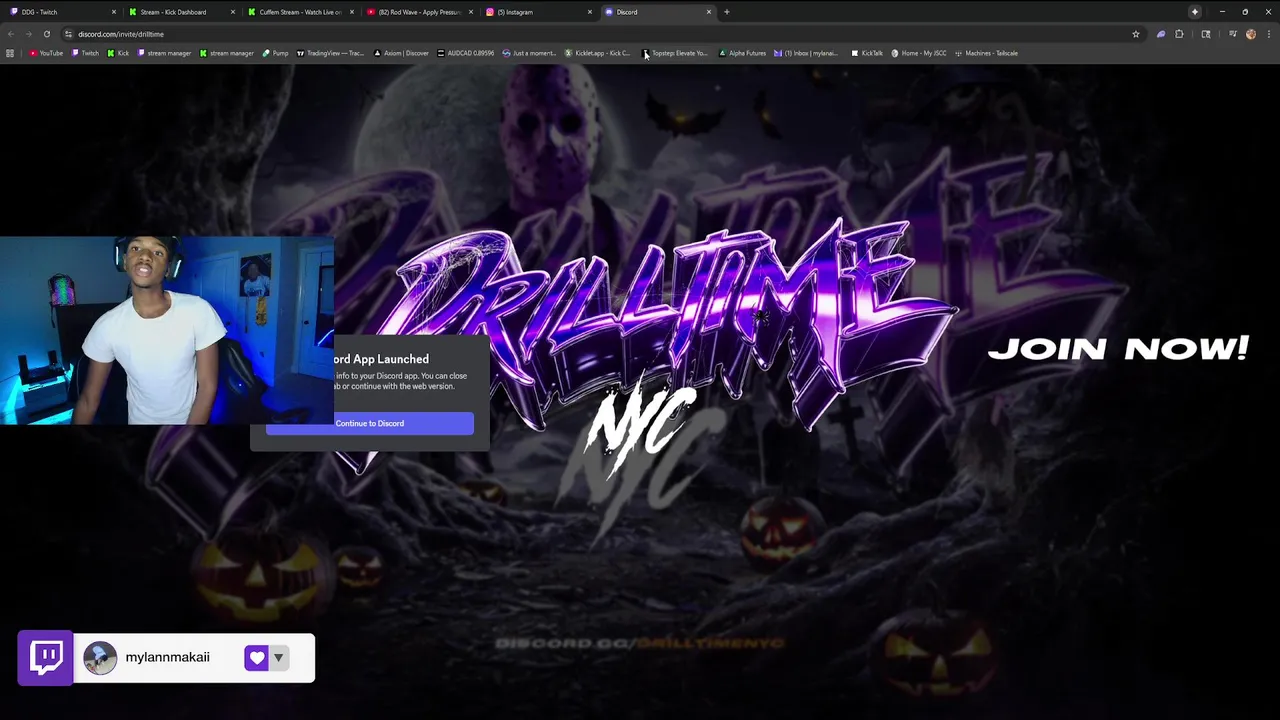Expand the arrow next to the heart icon
The height and width of the screenshot is (720, 1280).
[x=278, y=657]
